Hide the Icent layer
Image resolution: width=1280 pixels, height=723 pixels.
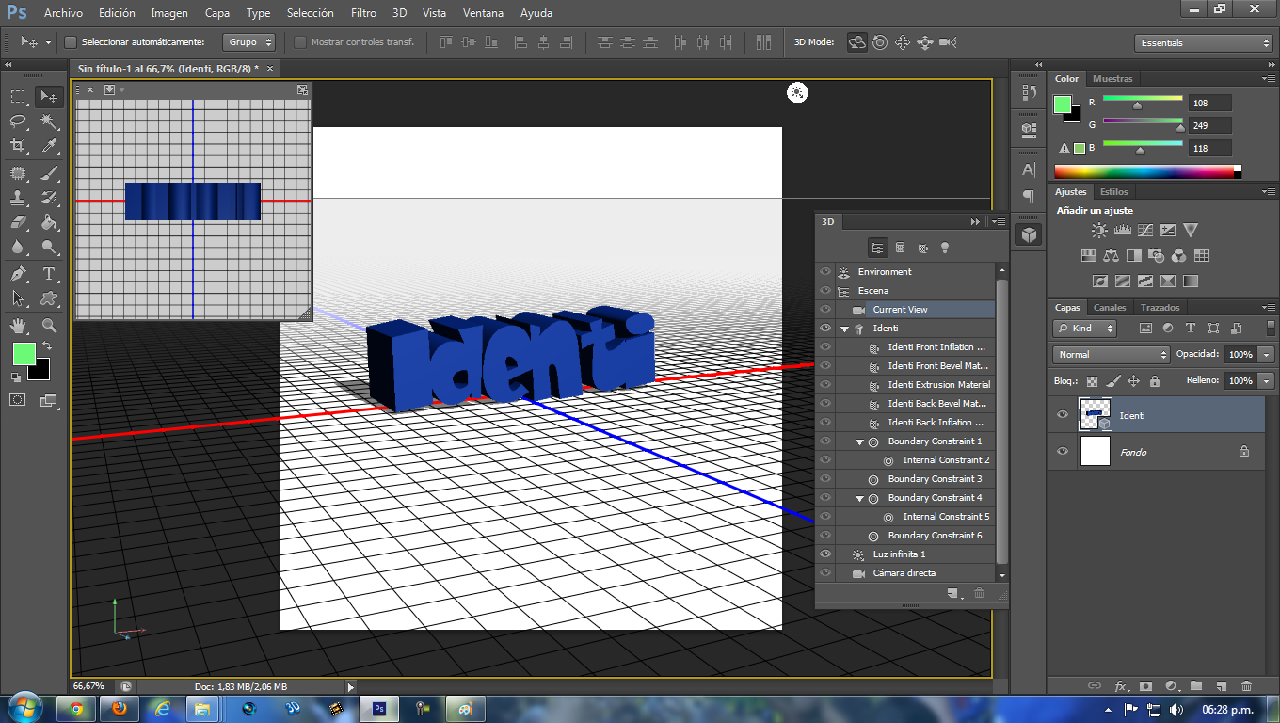coord(1062,415)
